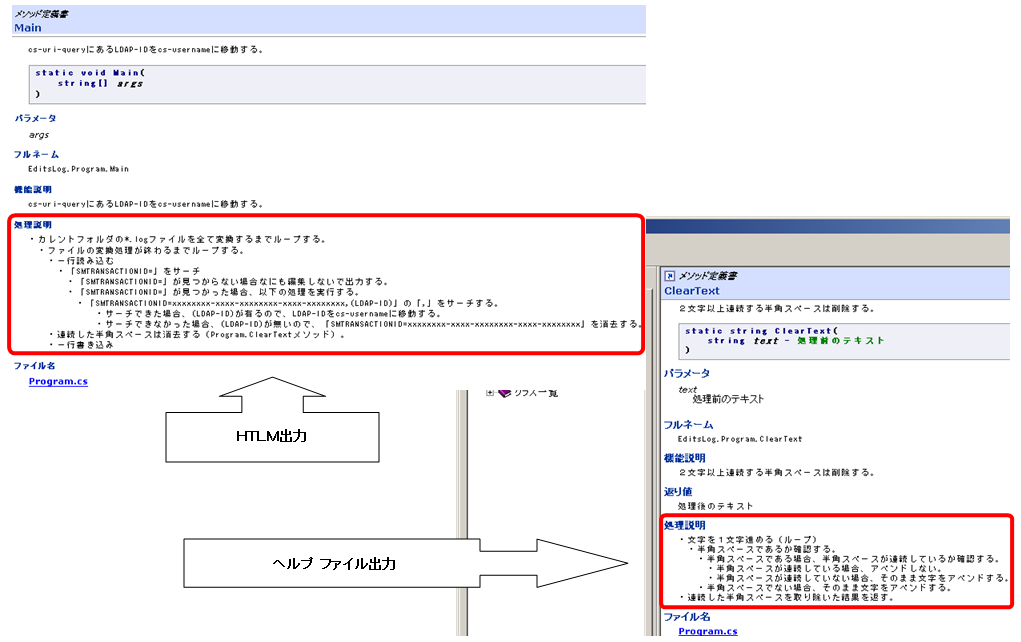
Task: Open Program.cs link in the help file pane
Action: tap(707, 631)
